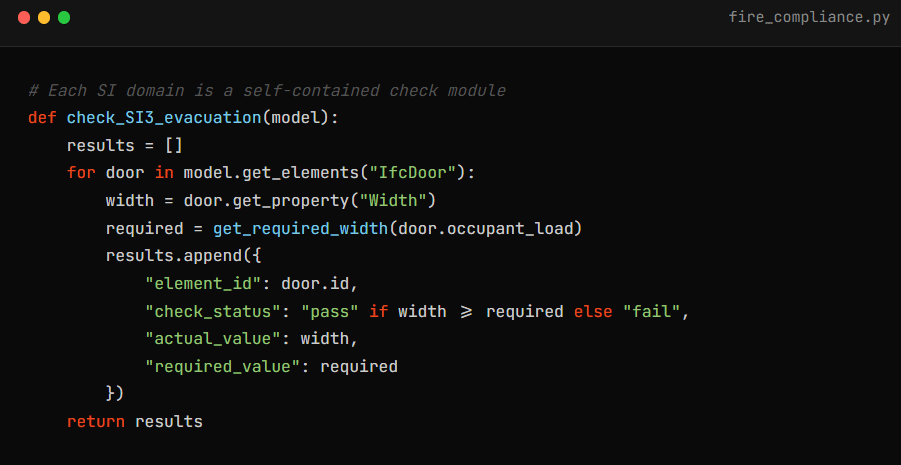The image size is (901, 465).
Task: Click the "check_status" dictionary key
Action: pos(217,311)
